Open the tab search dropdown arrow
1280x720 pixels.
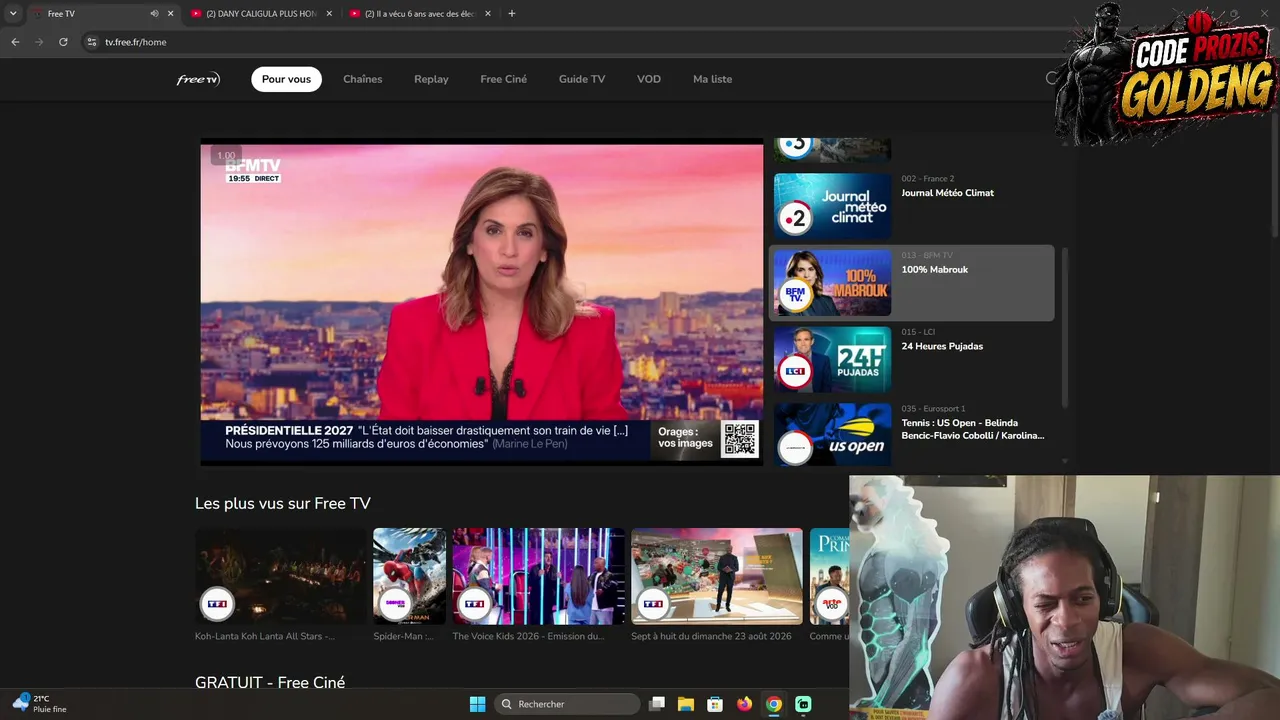[x=13, y=14]
